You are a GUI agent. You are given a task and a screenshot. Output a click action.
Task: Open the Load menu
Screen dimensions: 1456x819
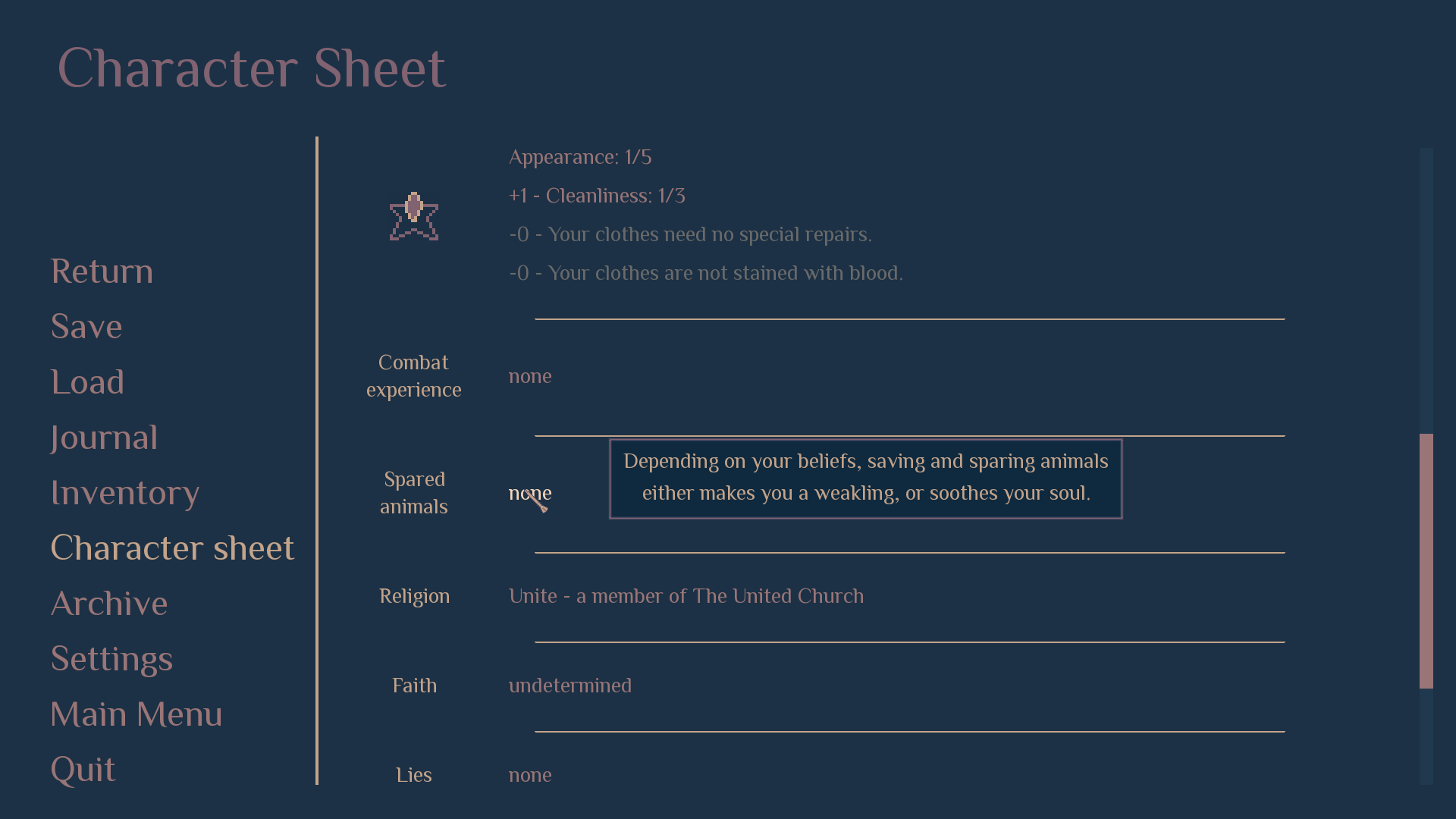[x=87, y=382]
